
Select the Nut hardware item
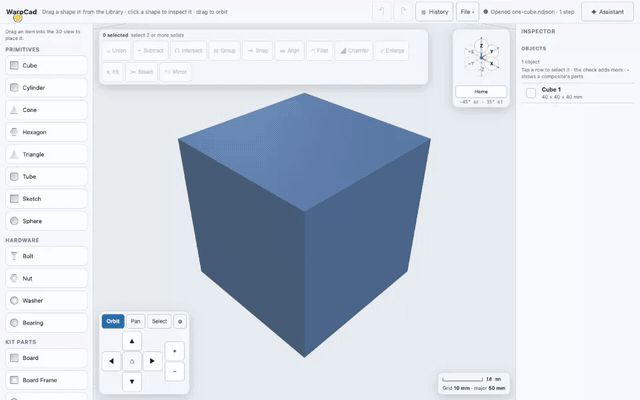(46, 278)
